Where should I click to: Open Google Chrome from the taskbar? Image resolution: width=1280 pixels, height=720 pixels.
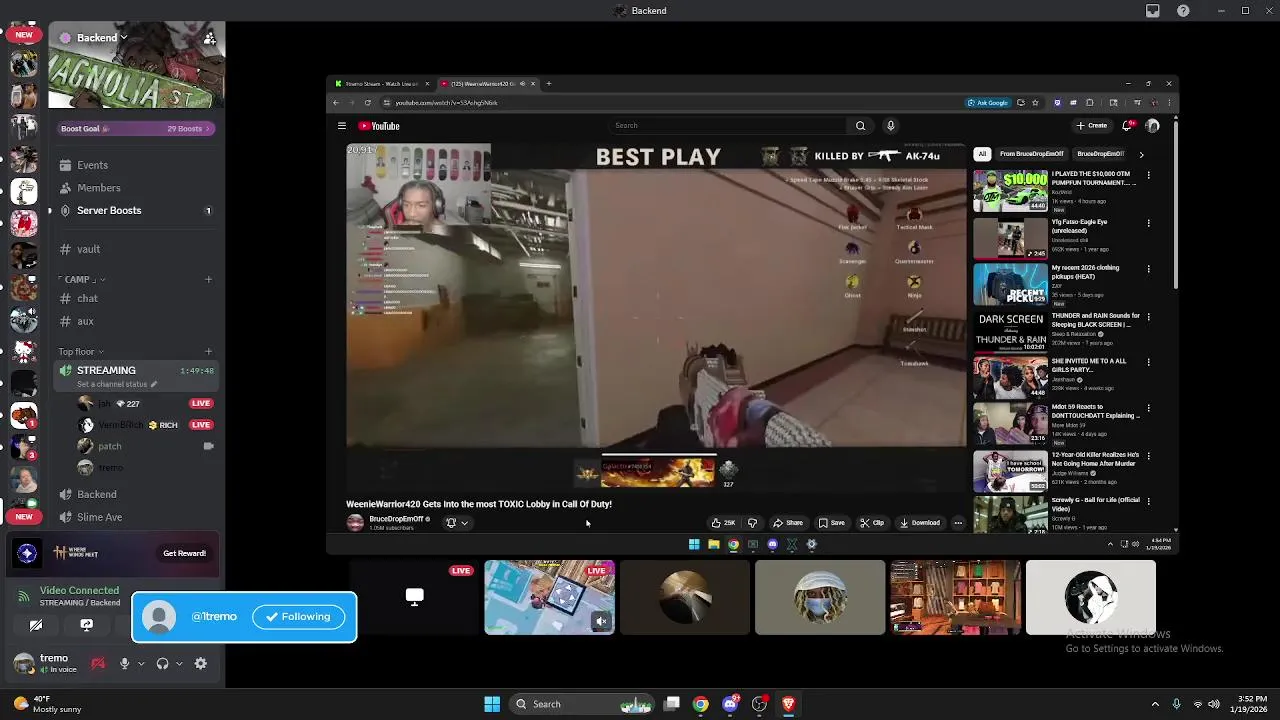[701, 704]
